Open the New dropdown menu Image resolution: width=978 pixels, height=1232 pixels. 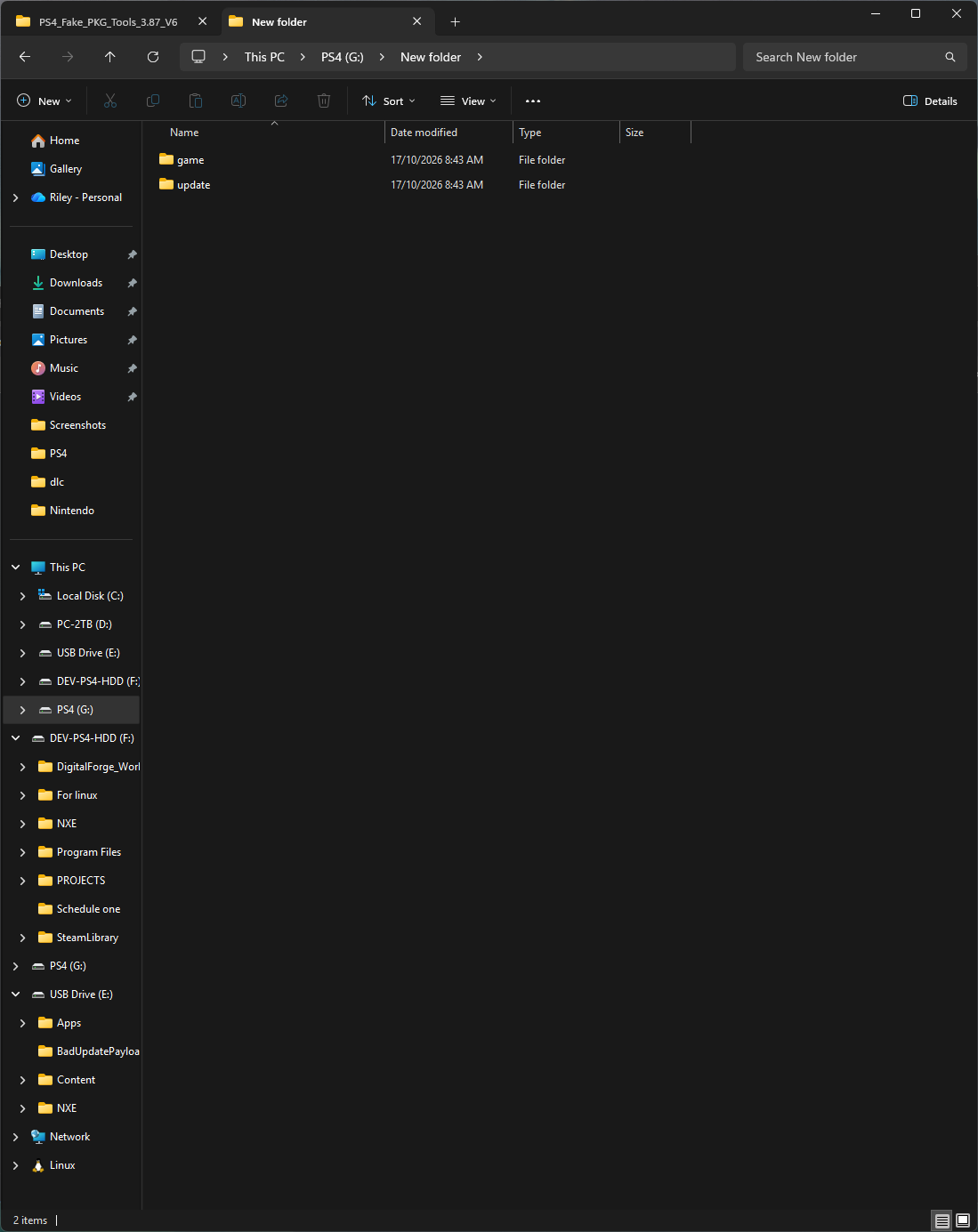click(44, 101)
